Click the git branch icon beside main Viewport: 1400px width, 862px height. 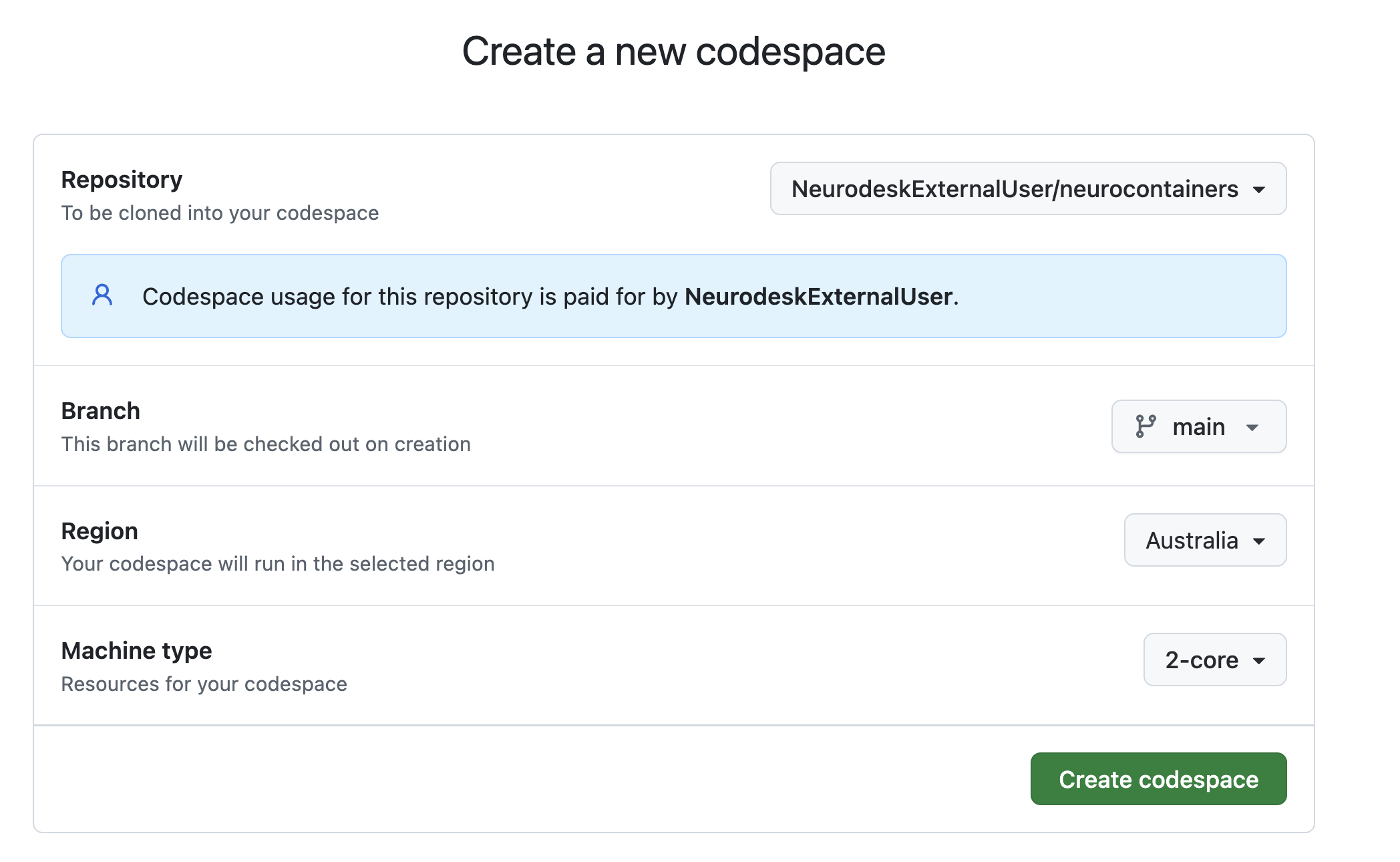(1146, 426)
